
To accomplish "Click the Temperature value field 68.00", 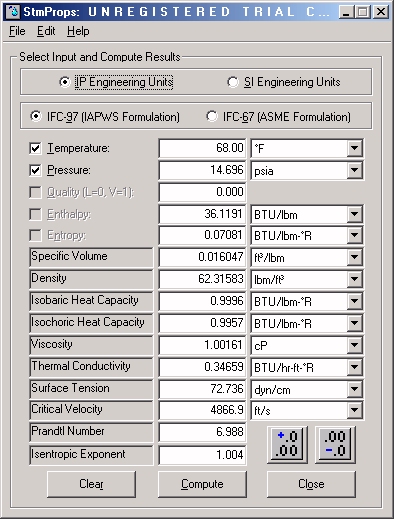I will [202, 148].
